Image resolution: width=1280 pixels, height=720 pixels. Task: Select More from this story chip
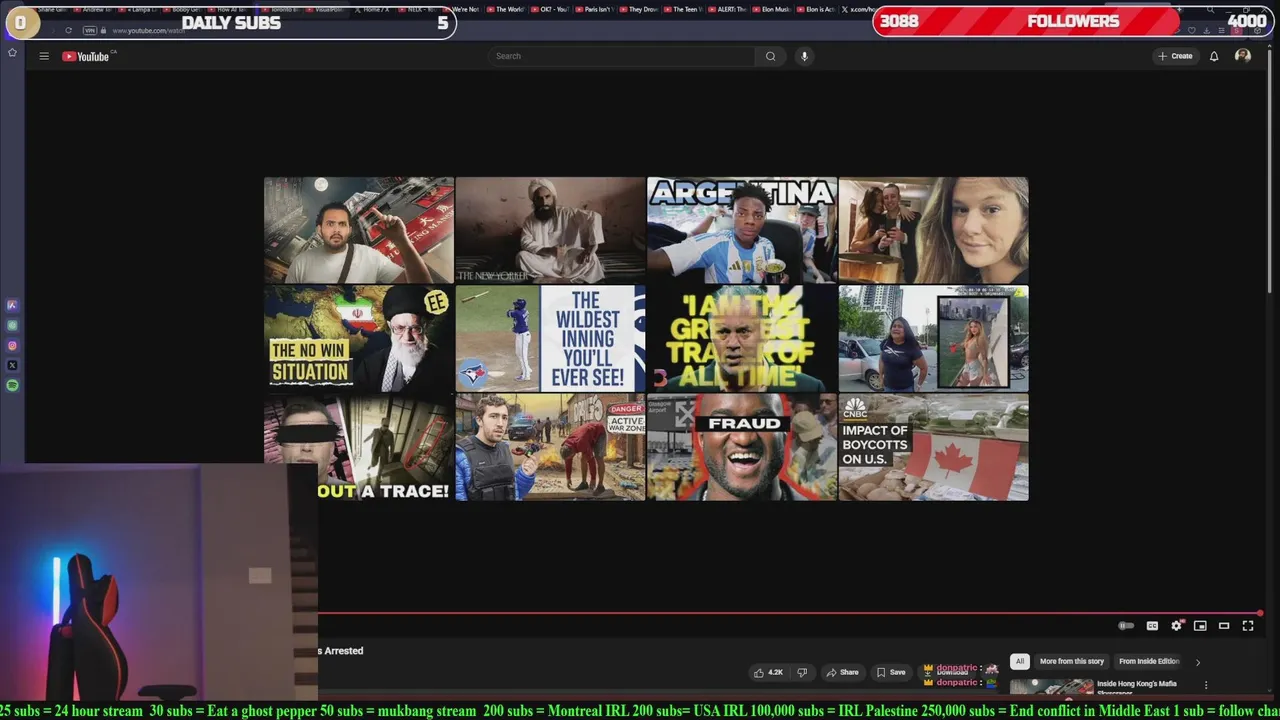pos(1071,661)
